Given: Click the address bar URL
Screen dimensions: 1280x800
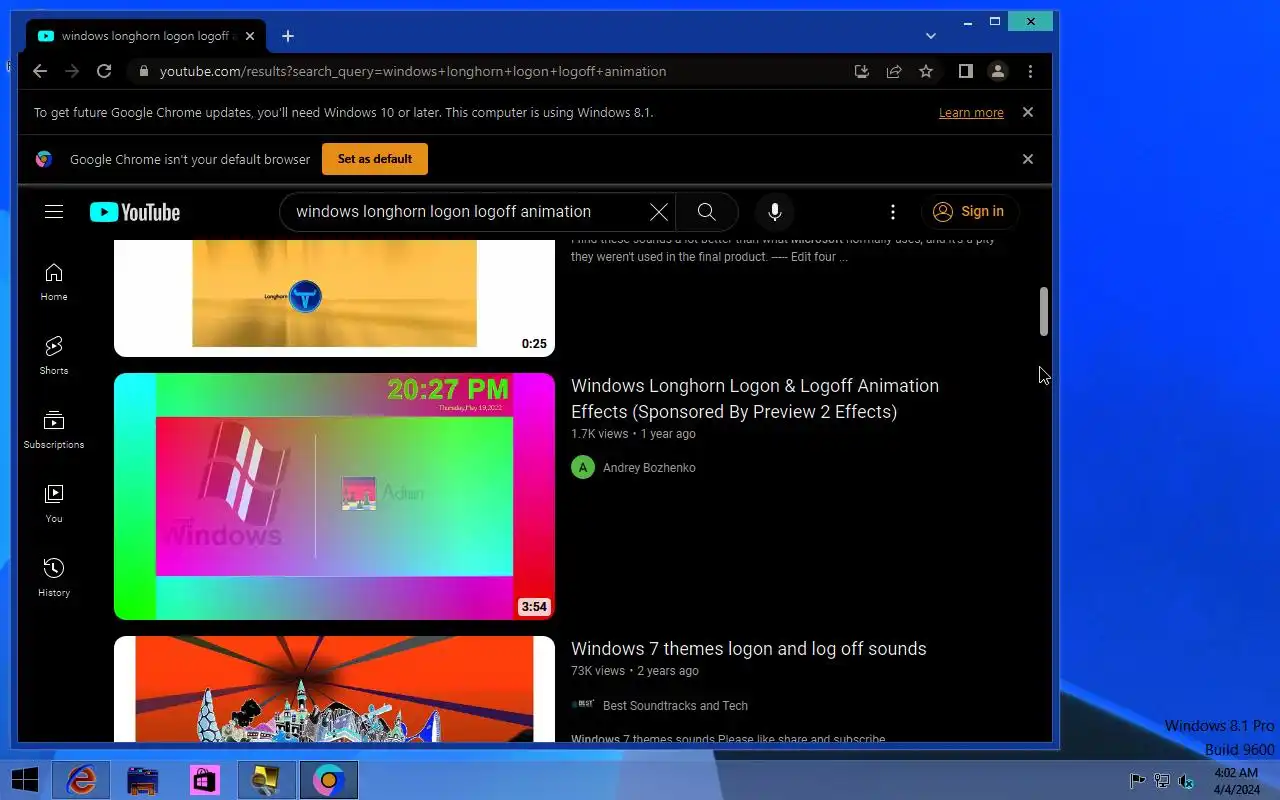Looking at the screenshot, I should click(x=413, y=72).
